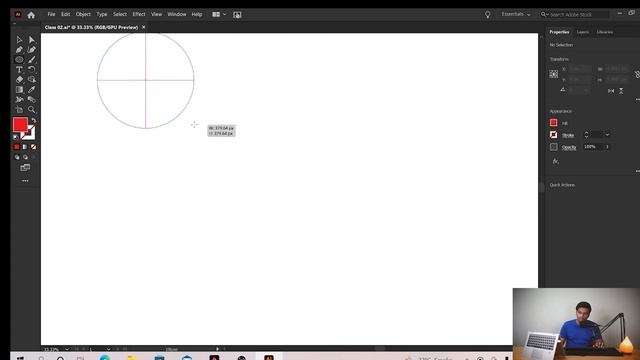The height and width of the screenshot is (360, 640).
Task: Set paint mode to Gradient
Action: [x=25, y=147]
